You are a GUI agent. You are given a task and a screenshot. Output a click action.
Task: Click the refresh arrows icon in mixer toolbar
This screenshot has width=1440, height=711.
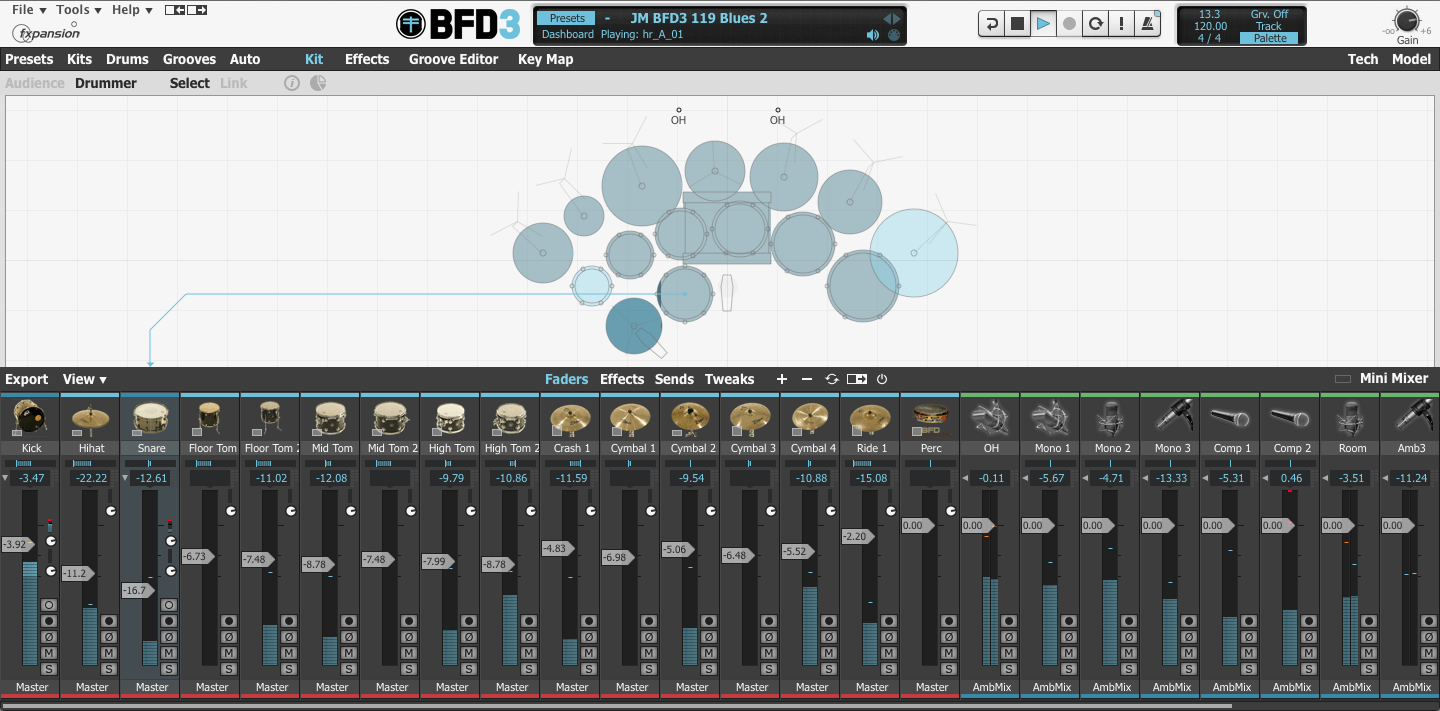coord(832,379)
